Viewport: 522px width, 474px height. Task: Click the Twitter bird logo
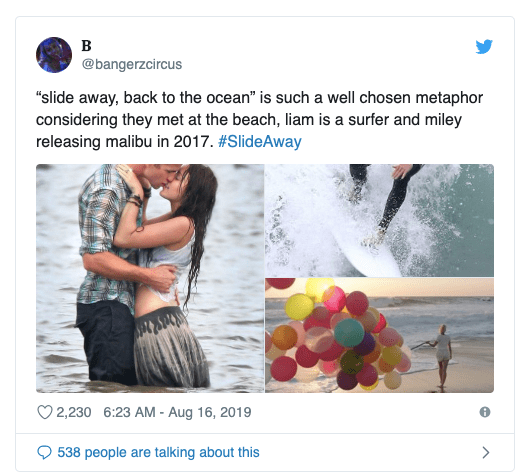484,47
